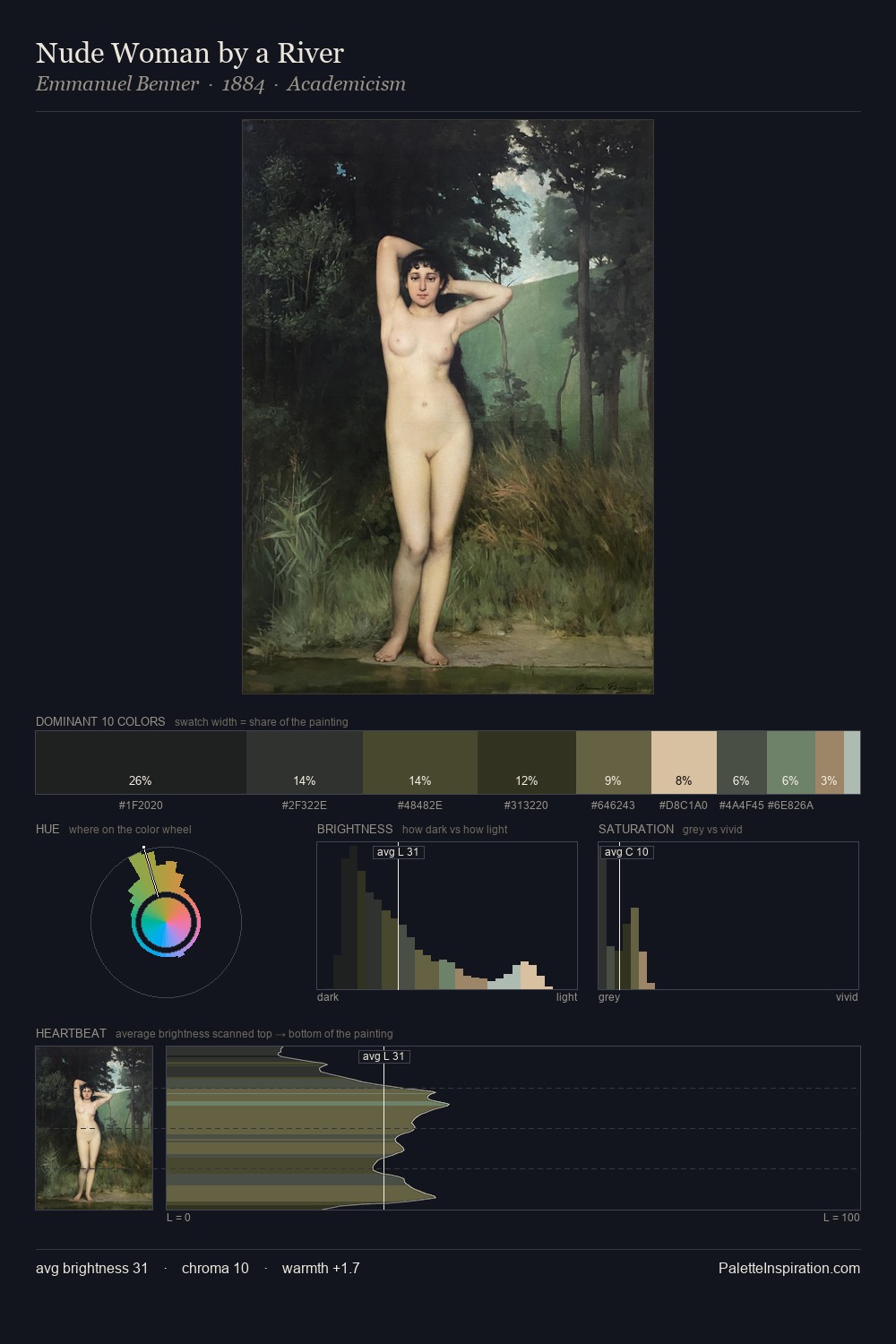This screenshot has width=896, height=1344.
Task: Select the #646243 swatch at 9%
Action: pyautogui.click(x=614, y=762)
